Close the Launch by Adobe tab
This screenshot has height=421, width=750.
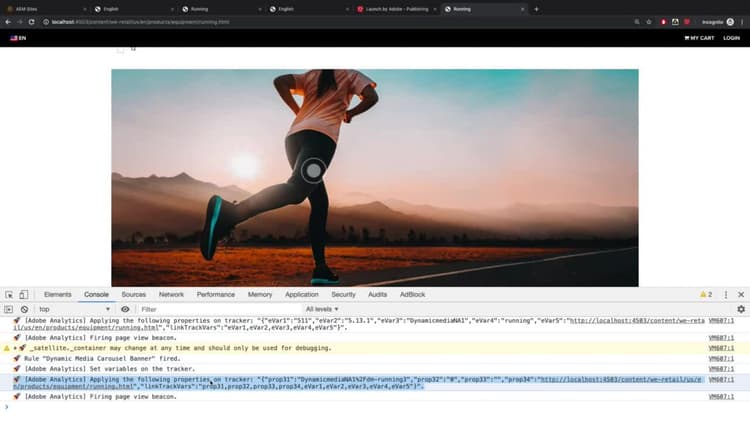(x=435, y=9)
